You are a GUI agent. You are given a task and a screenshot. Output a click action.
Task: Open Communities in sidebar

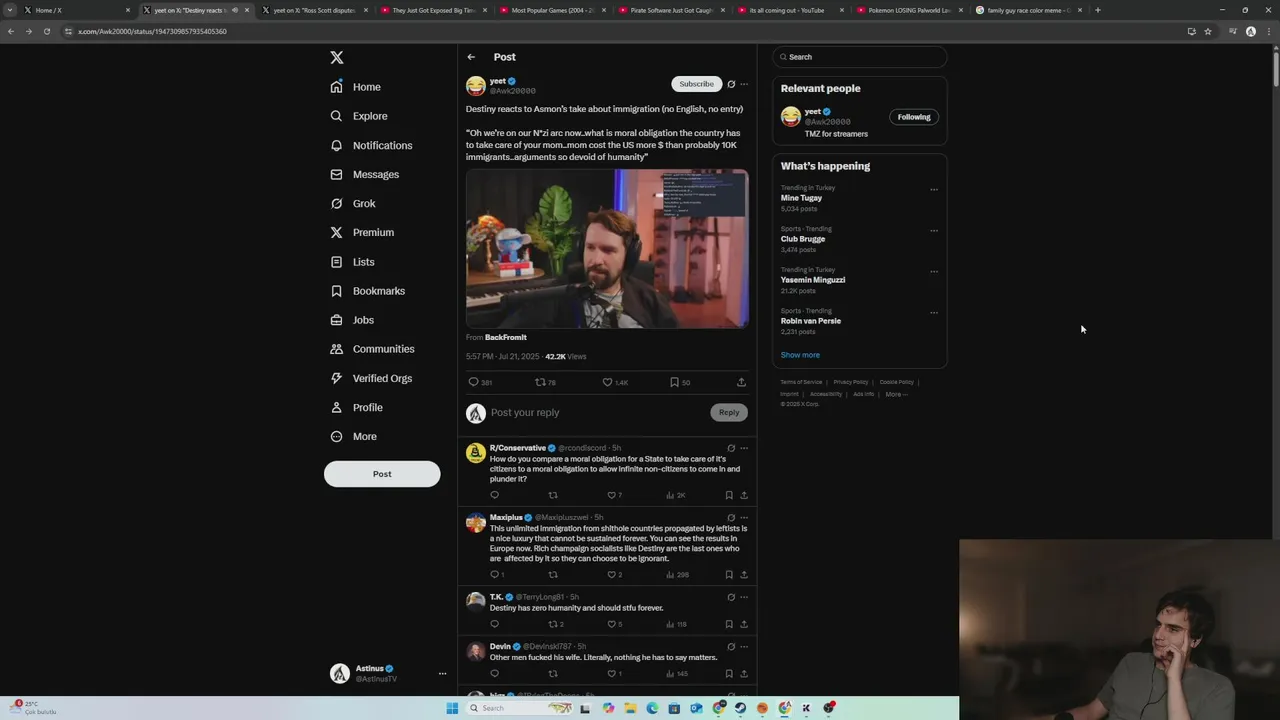372,349
